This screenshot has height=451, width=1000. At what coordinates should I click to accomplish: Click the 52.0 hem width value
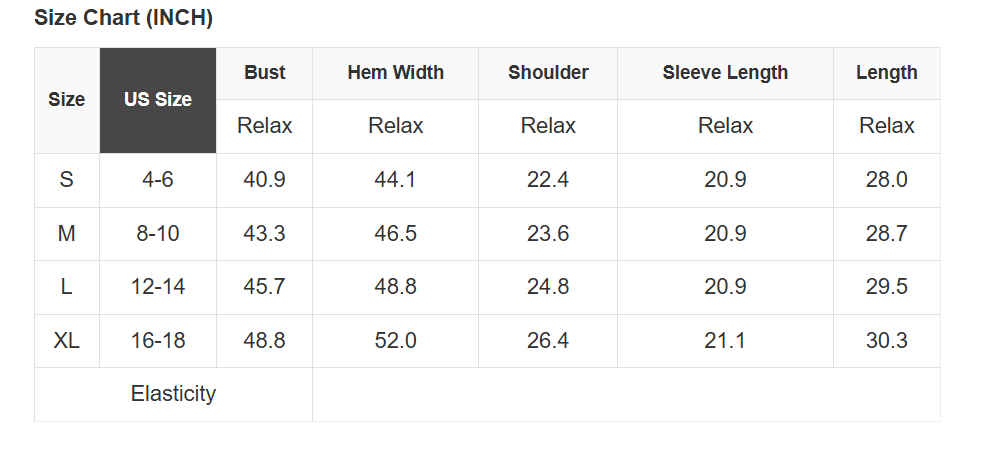[395, 341]
